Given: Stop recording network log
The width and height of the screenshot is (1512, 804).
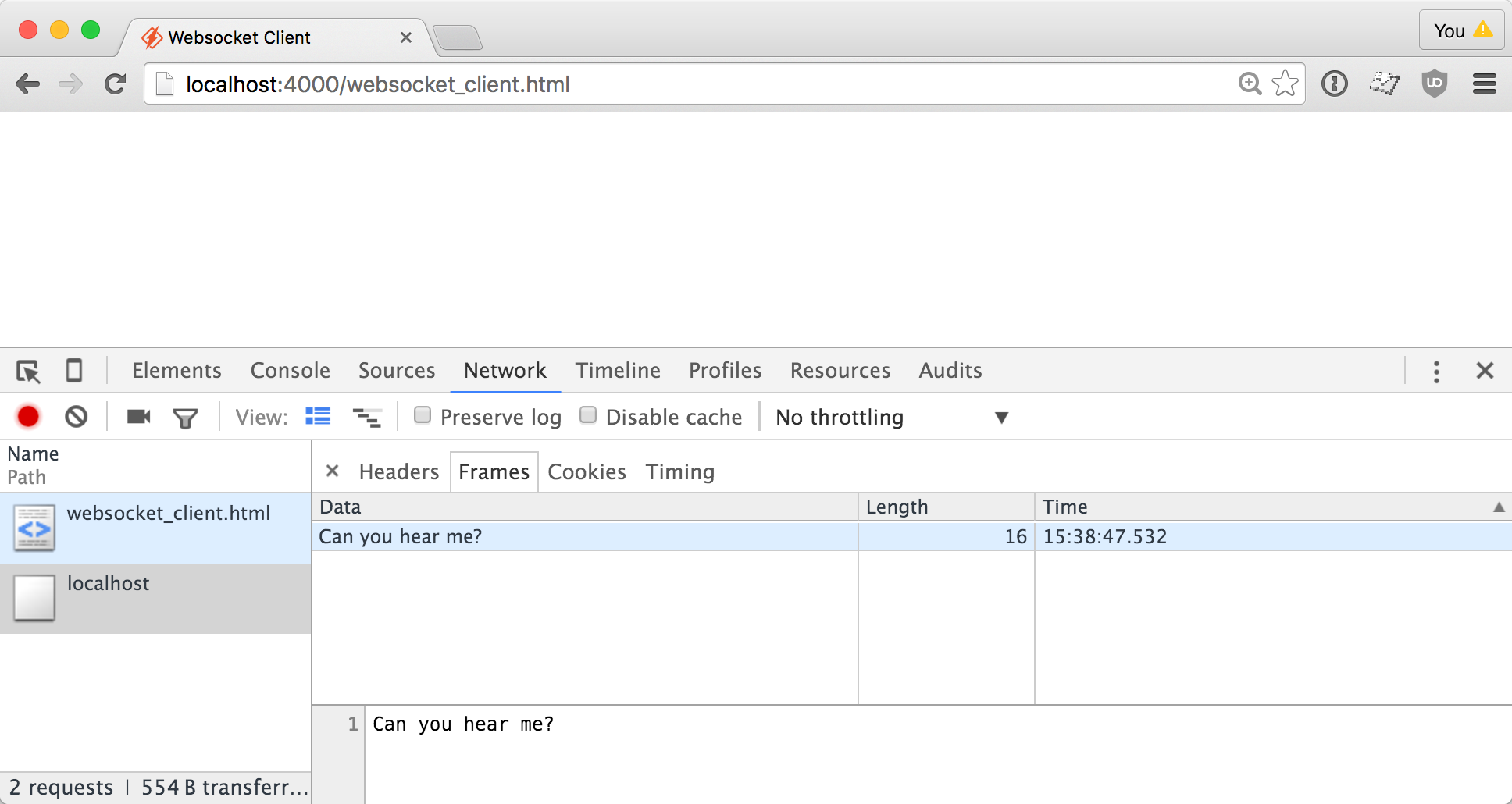Looking at the screenshot, I should (x=28, y=416).
